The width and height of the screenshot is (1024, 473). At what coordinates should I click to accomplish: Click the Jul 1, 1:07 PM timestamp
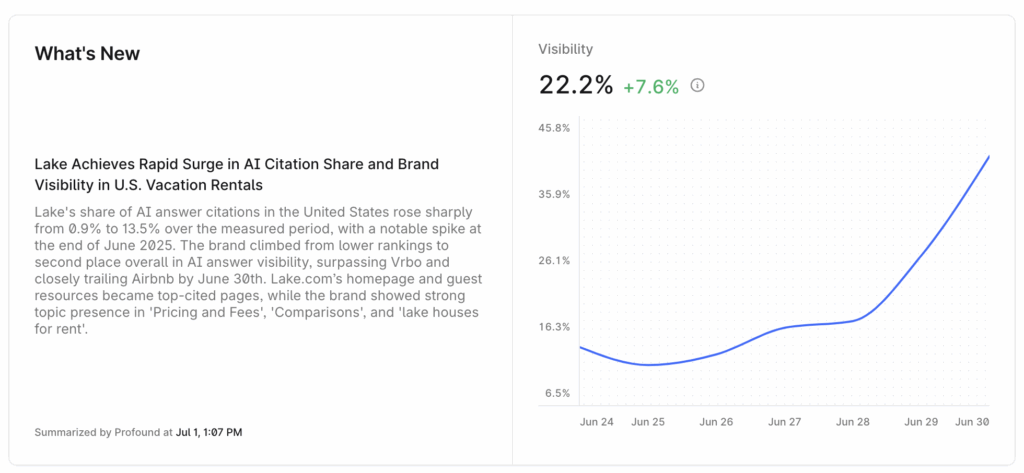209,433
